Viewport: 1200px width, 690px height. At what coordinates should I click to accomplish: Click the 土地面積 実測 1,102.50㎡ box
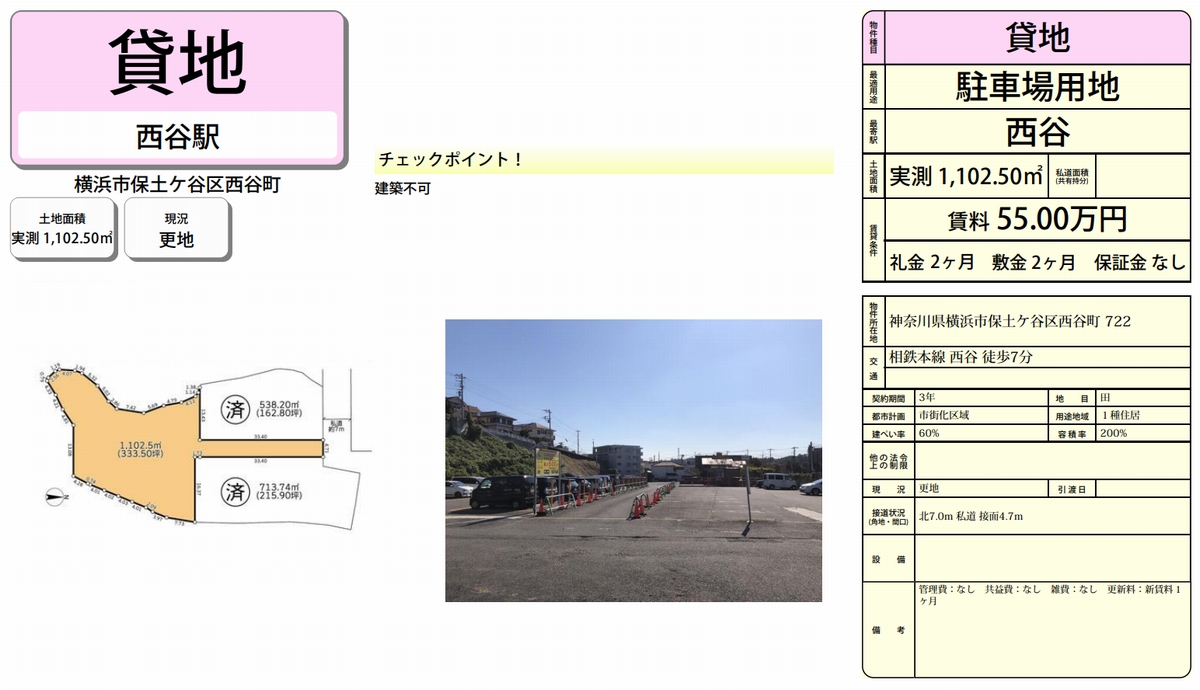62,230
